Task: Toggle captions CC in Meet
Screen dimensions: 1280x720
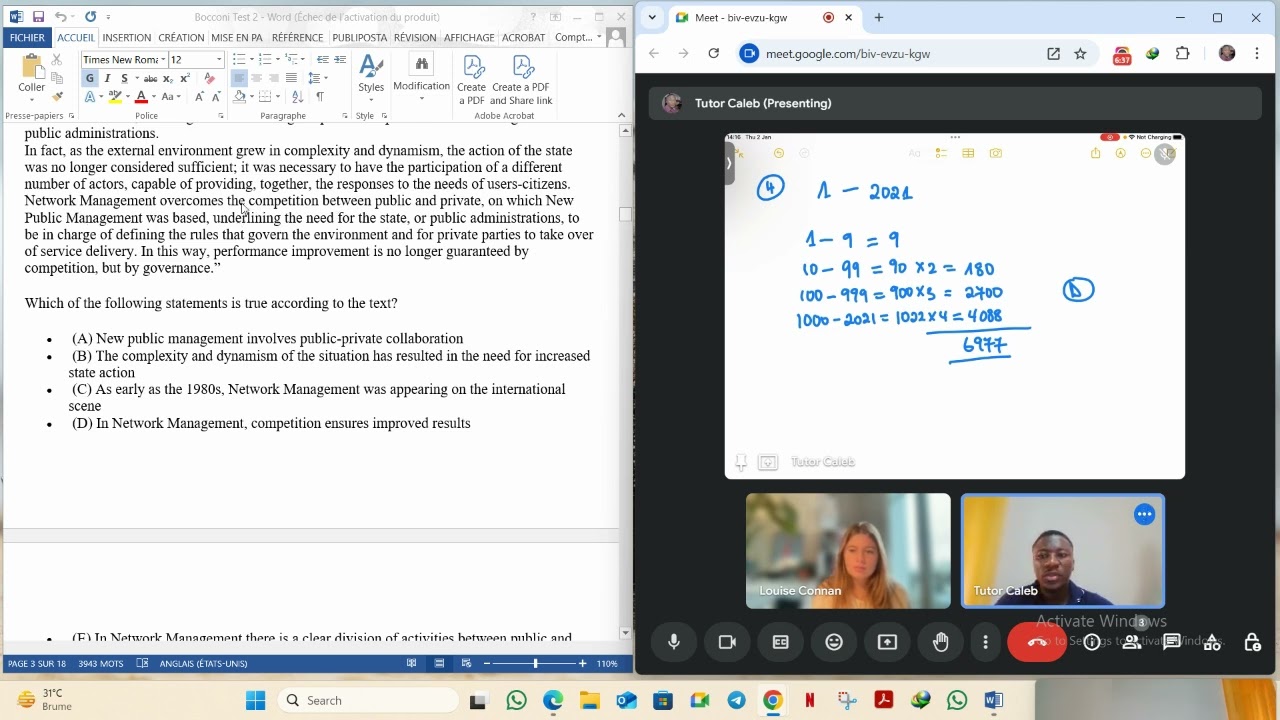Action: pyautogui.click(x=781, y=642)
